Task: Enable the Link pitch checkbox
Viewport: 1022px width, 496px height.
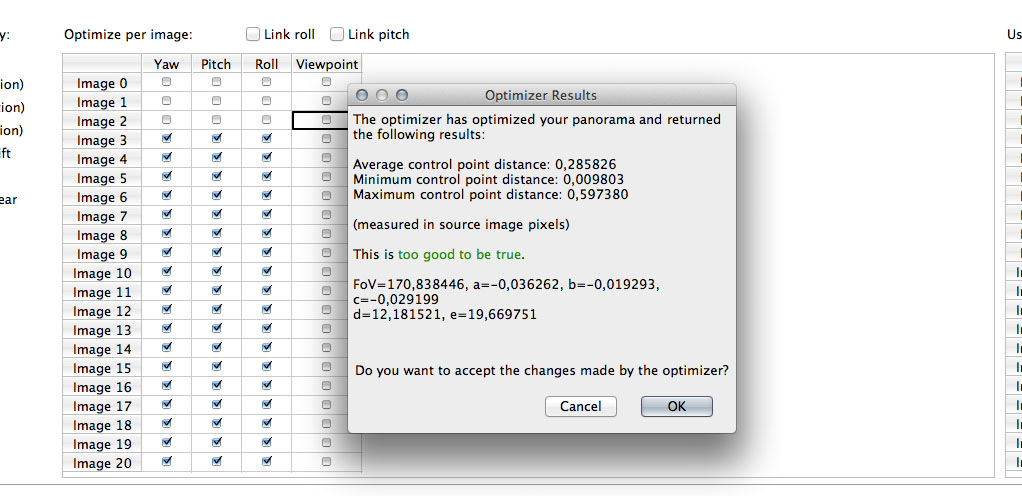Action: click(337, 34)
